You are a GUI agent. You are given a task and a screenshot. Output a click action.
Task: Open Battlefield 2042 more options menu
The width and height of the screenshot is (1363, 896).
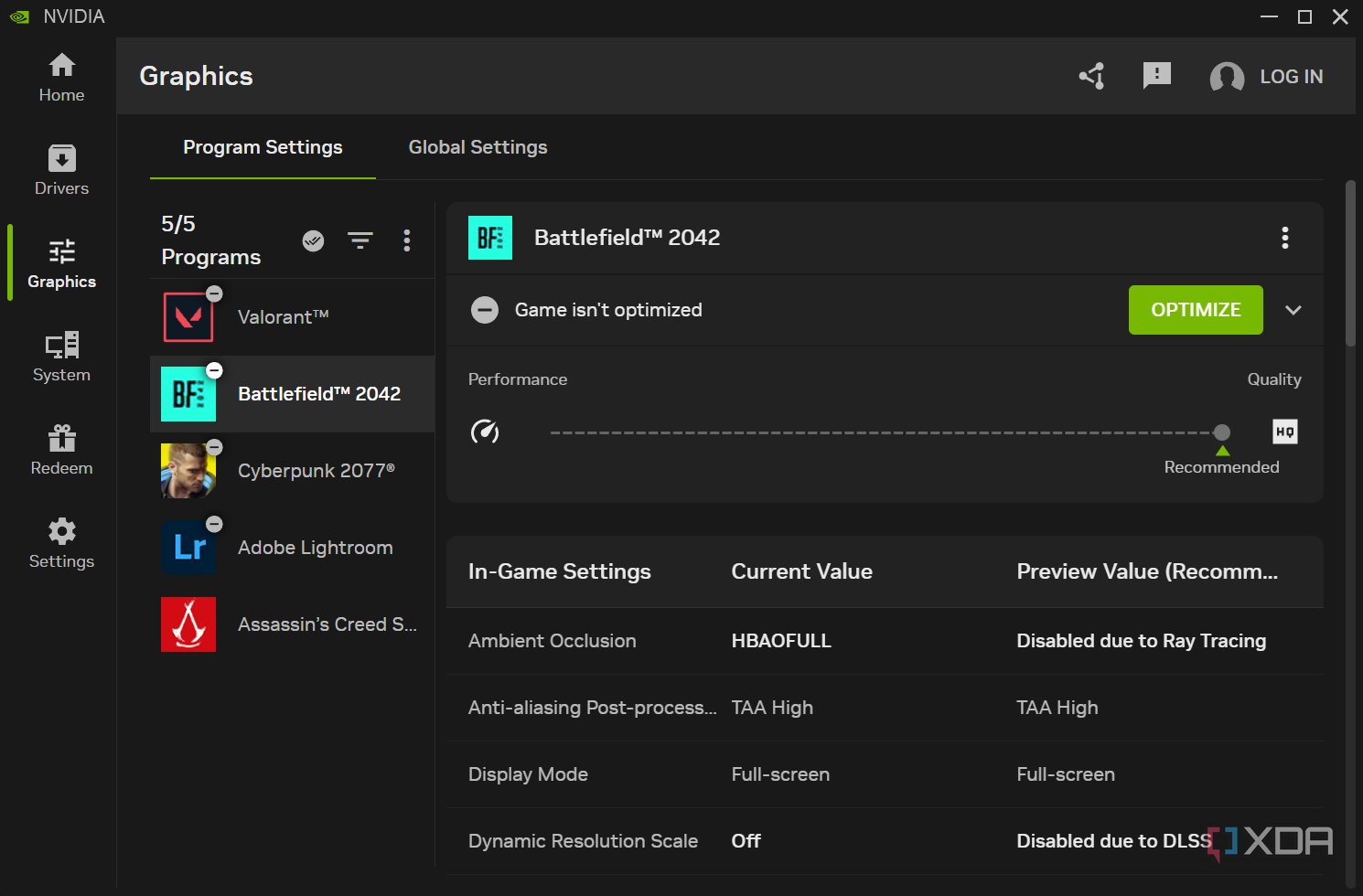point(1284,238)
